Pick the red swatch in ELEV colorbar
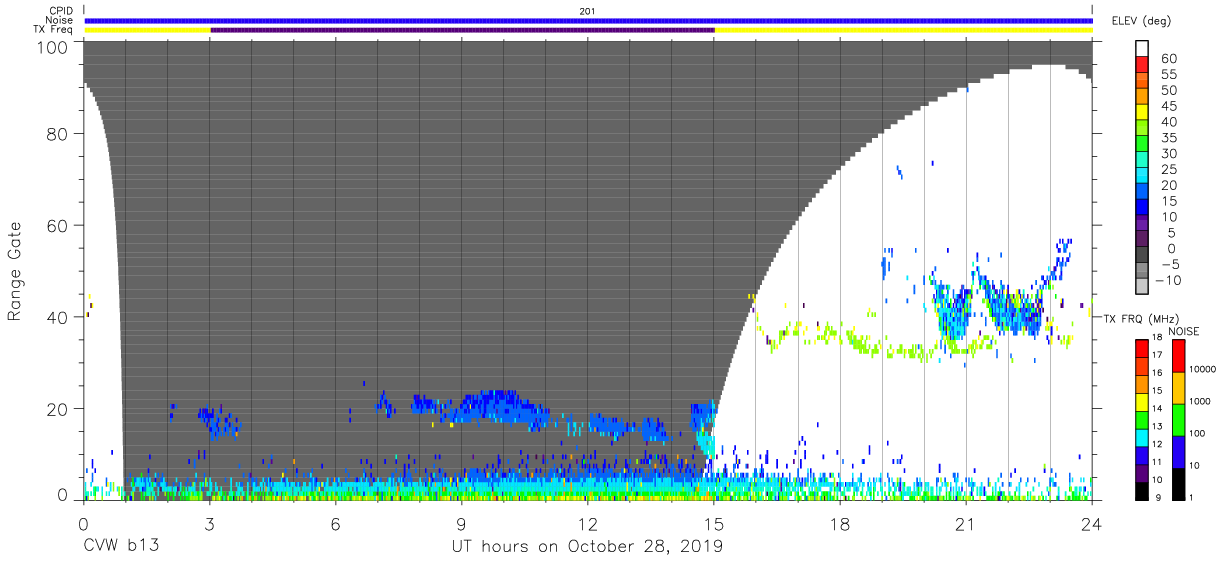The height and width of the screenshot is (567, 1228). [x=1143, y=64]
